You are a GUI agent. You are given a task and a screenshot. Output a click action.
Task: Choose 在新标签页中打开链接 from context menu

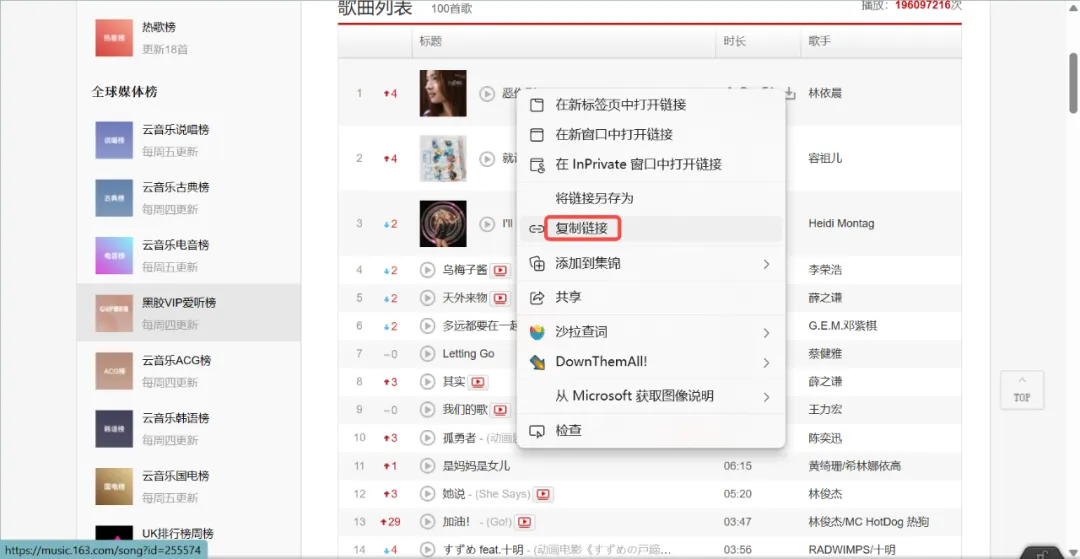point(650,105)
